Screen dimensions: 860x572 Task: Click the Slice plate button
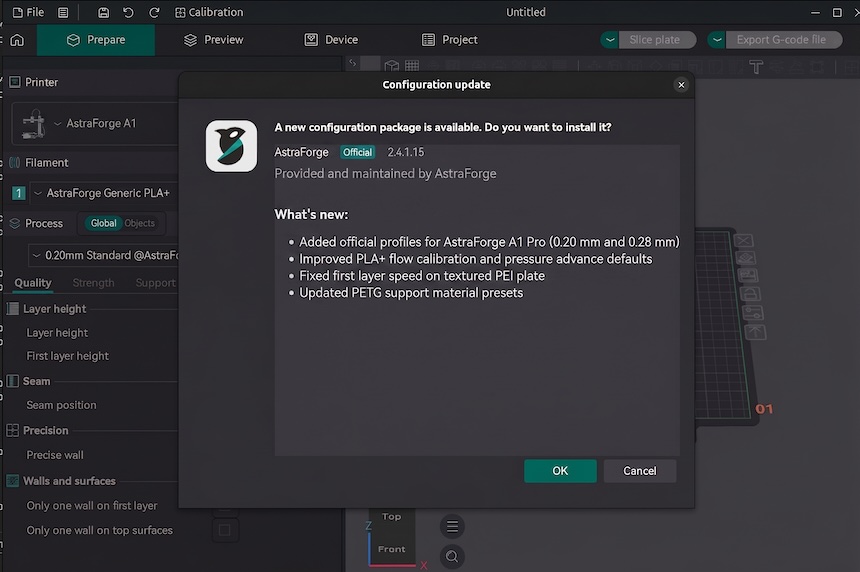[x=657, y=40]
